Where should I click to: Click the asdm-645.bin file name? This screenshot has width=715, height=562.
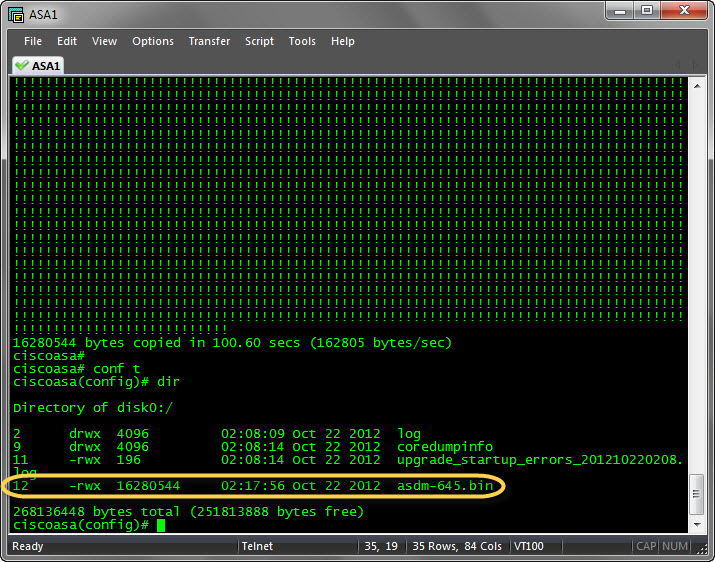[x=445, y=486]
